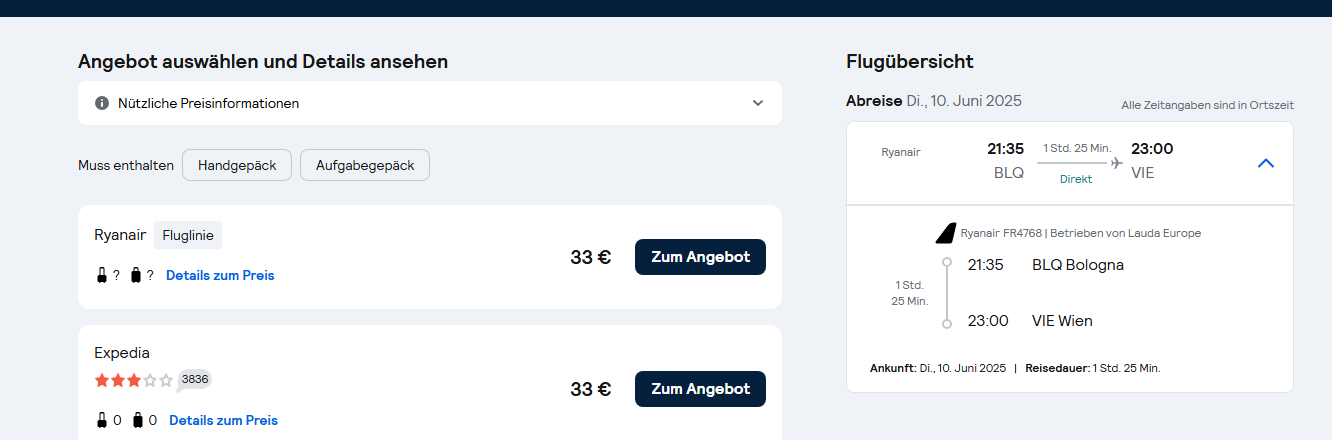
Task: Expand the Nützliche Preisinformationen panel chevron
Action: pyautogui.click(x=758, y=103)
